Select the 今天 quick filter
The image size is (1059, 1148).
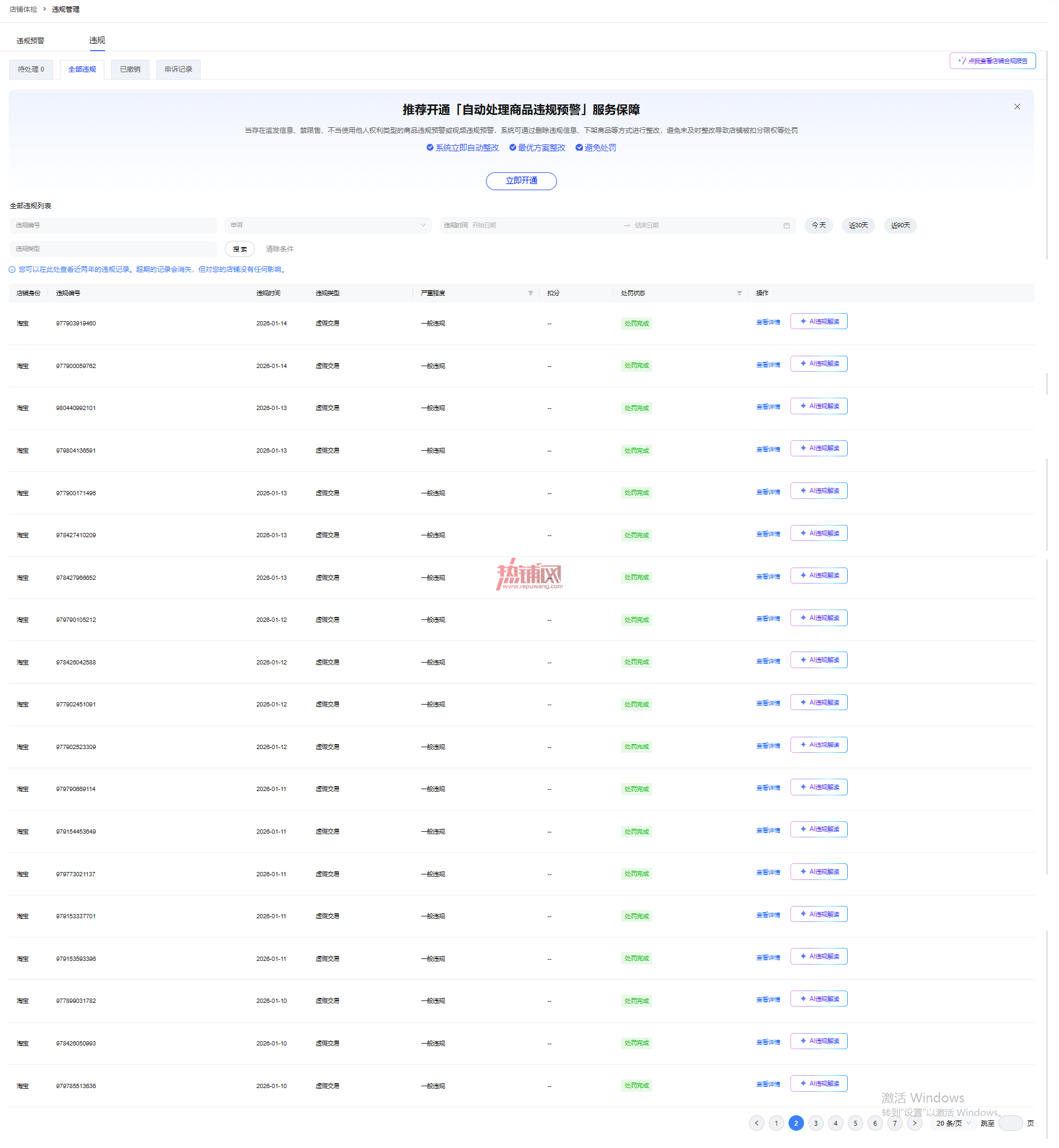pos(818,225)
